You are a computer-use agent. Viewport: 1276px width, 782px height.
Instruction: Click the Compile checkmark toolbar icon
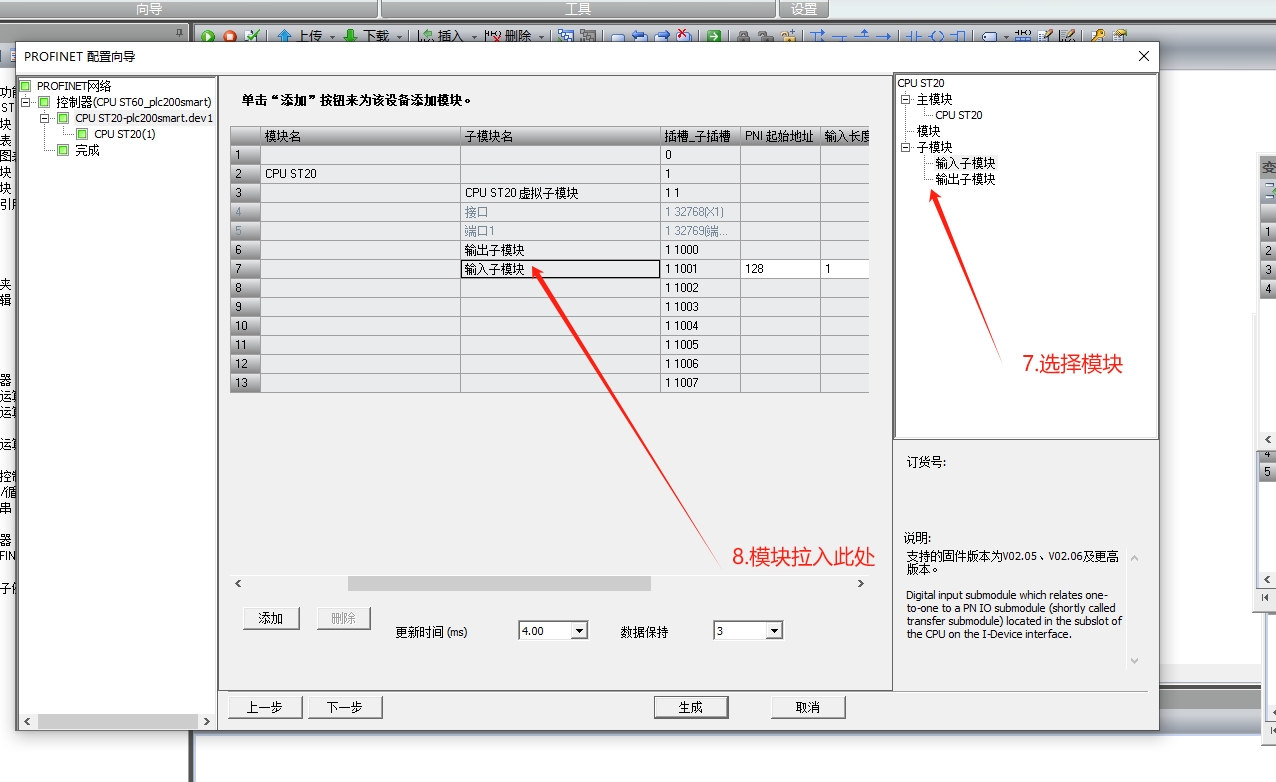252,36
